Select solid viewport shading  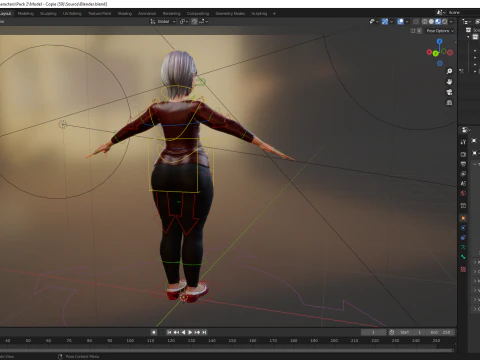click(431, 22)
